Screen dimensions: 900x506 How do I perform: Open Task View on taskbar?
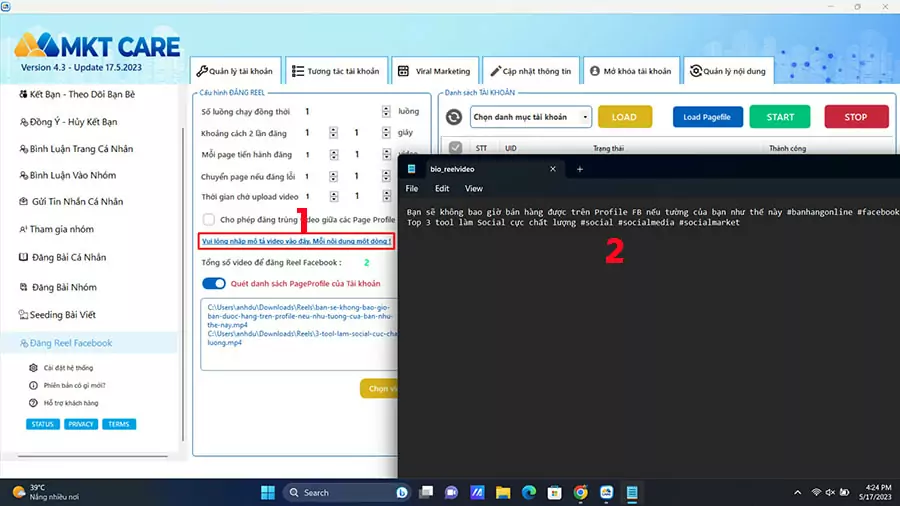[x=426, y=492]
